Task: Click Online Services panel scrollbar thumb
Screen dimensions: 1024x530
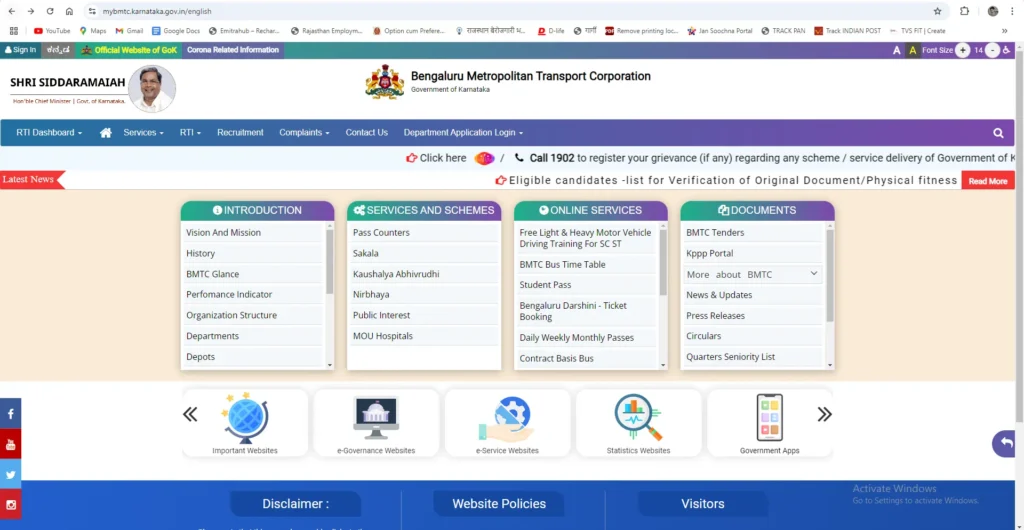Action: [x=663, y=261]
